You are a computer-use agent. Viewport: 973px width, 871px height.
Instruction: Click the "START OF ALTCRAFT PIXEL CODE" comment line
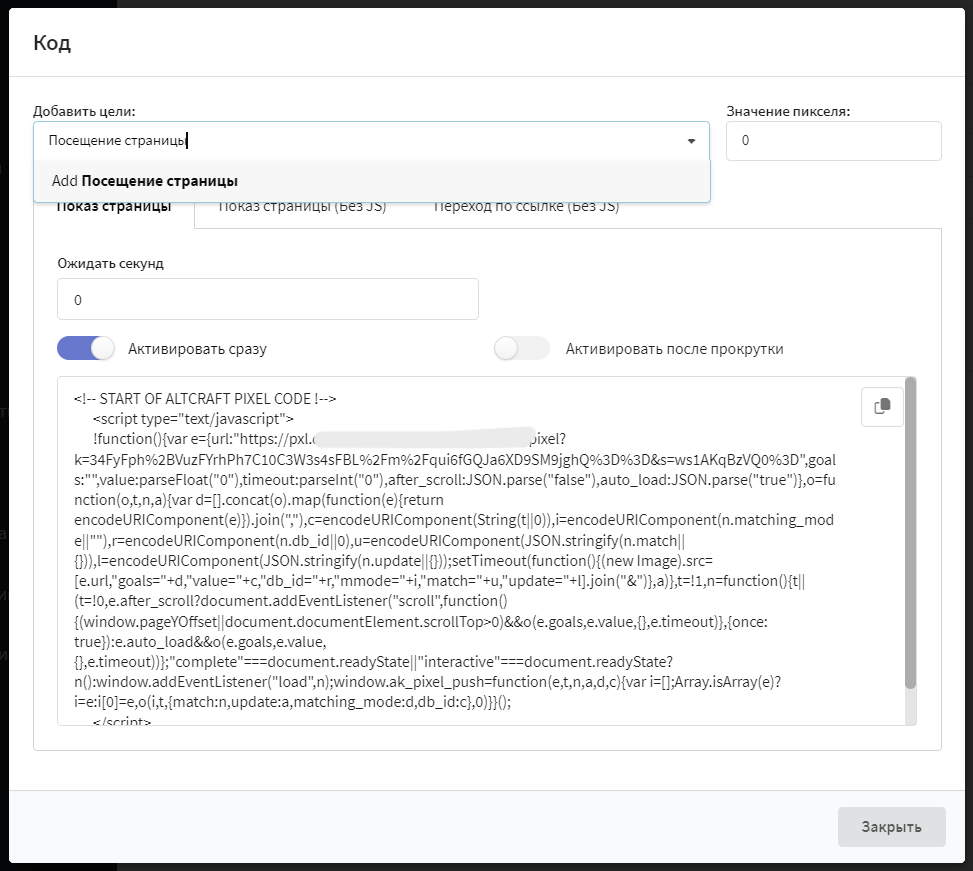pyautogui.click(x=205, y=398)
